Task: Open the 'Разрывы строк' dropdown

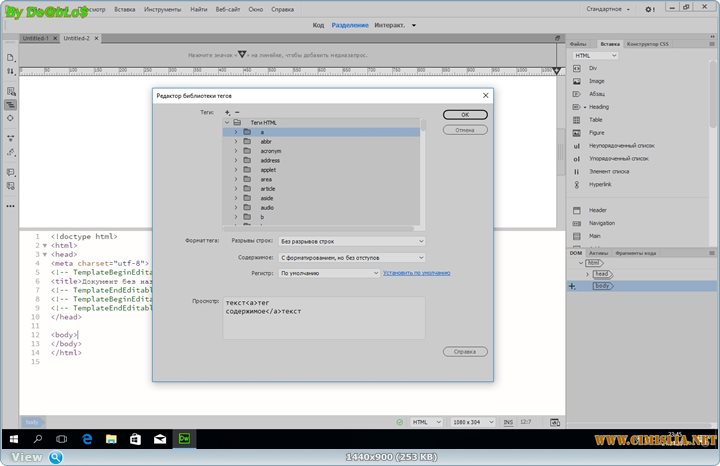Action: click(352, 241)
